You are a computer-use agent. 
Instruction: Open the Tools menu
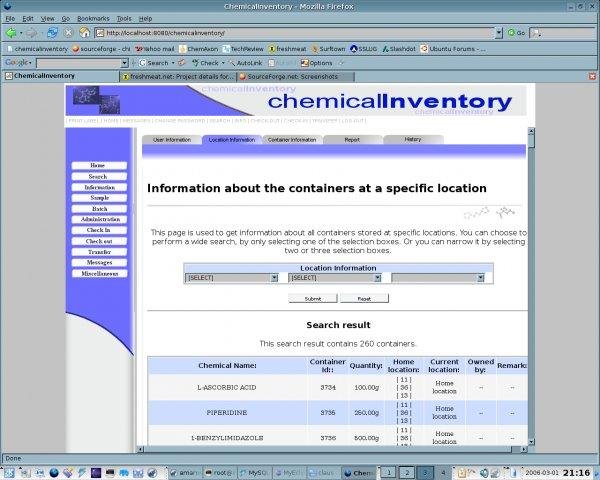[x=124, y=18]
